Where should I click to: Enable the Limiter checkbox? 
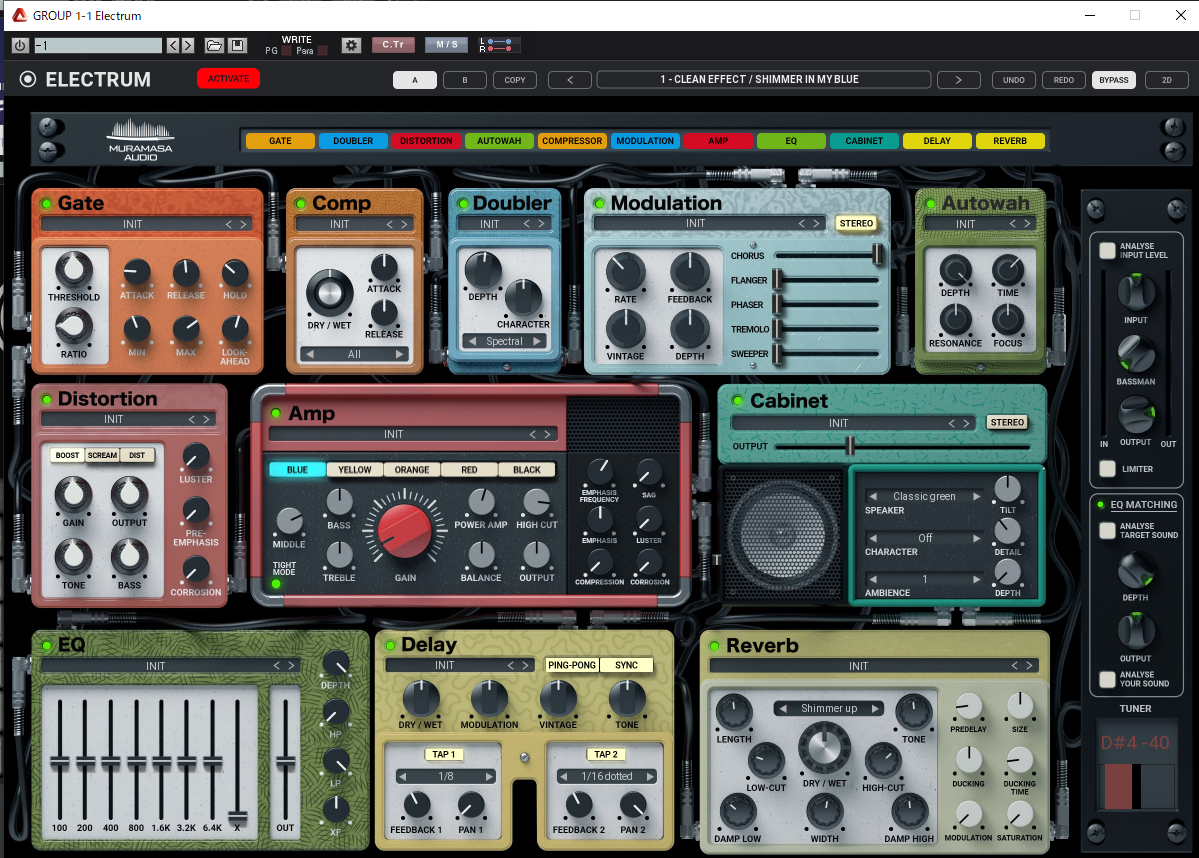1107,469
